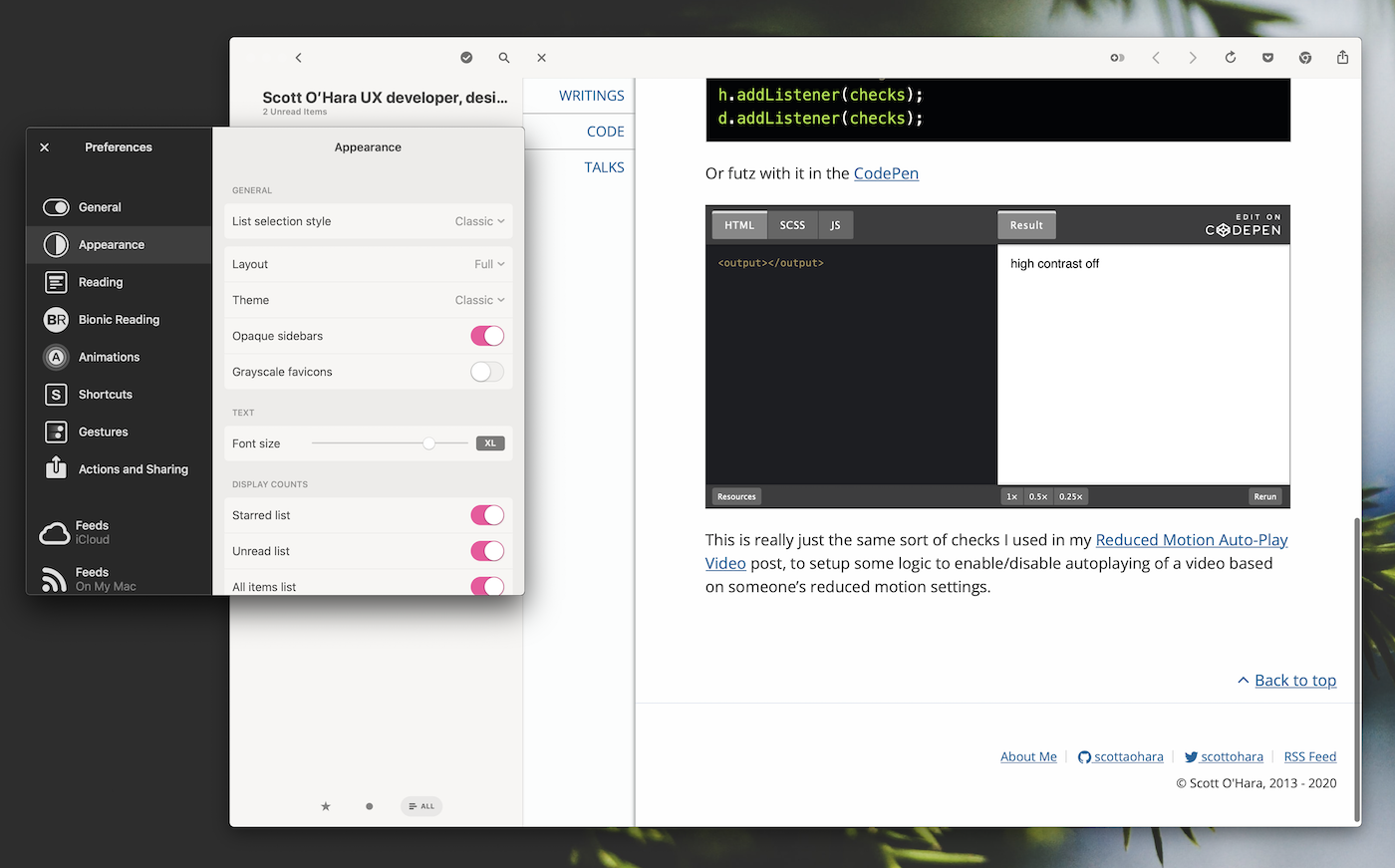This screenshot has width=1395, height=868.
Task: Show starred items with the star icon
Action: click(326, 806)
